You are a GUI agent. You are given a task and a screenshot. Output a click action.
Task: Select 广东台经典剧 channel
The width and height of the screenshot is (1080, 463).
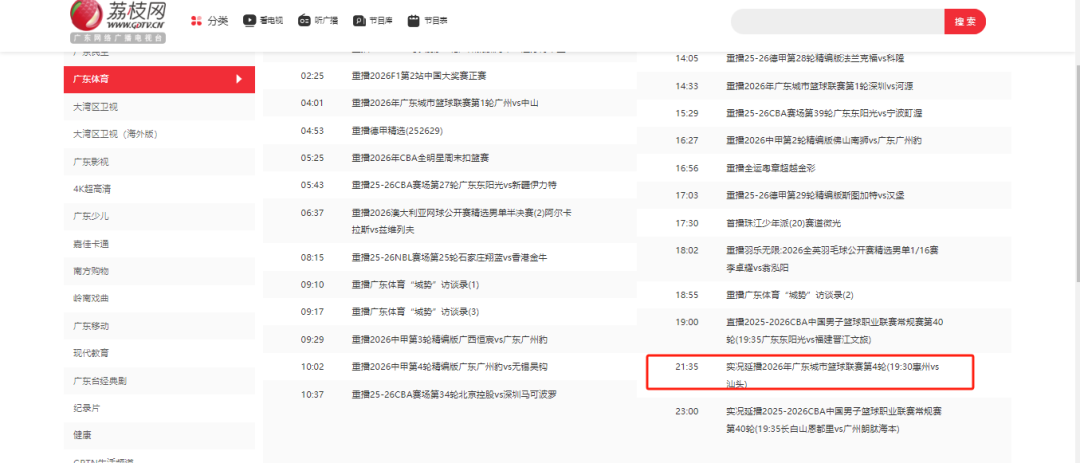click(159, 380)
